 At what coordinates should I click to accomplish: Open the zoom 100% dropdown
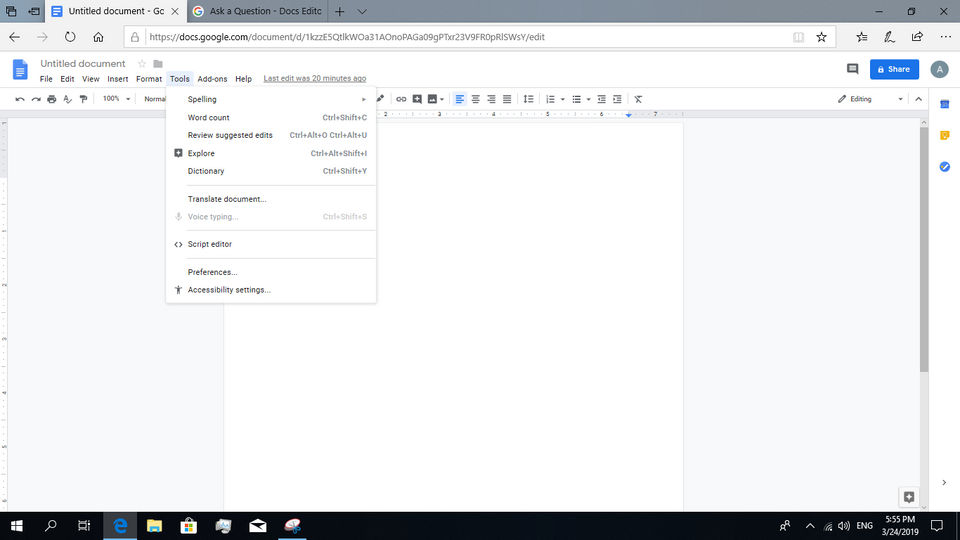click(x=116, y=99)
